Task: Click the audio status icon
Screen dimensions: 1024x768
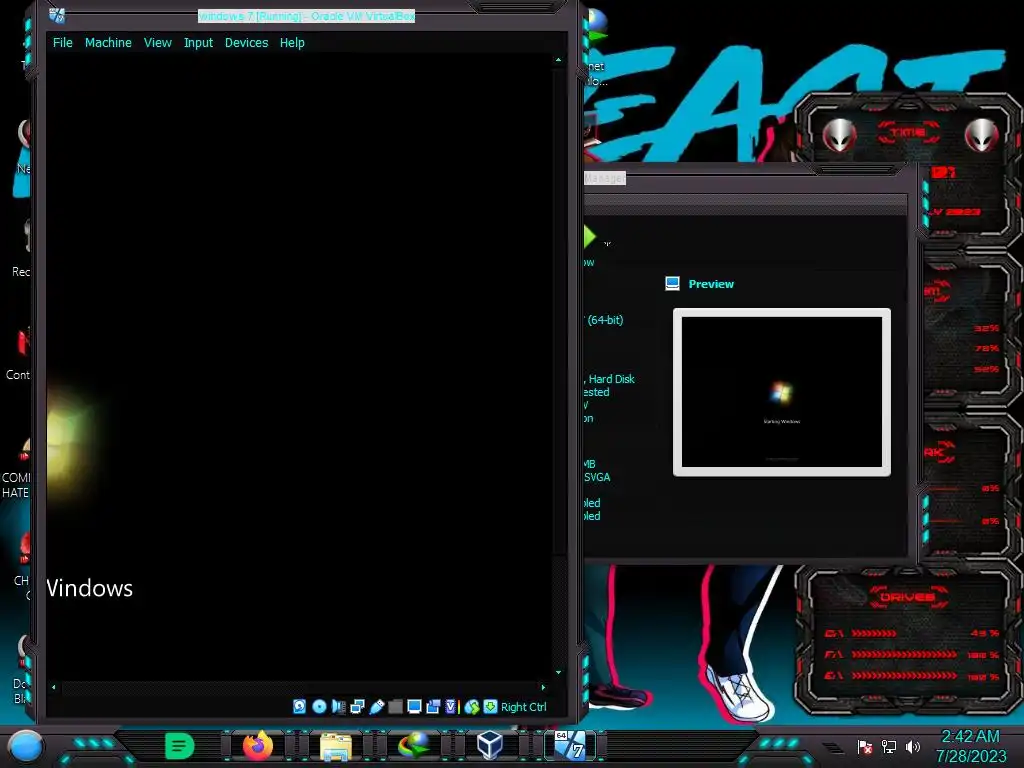Action: pos(338,707)
